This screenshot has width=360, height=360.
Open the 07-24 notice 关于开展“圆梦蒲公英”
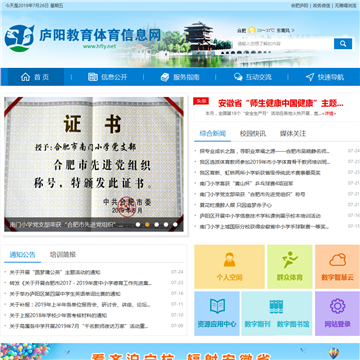point(55,272)
